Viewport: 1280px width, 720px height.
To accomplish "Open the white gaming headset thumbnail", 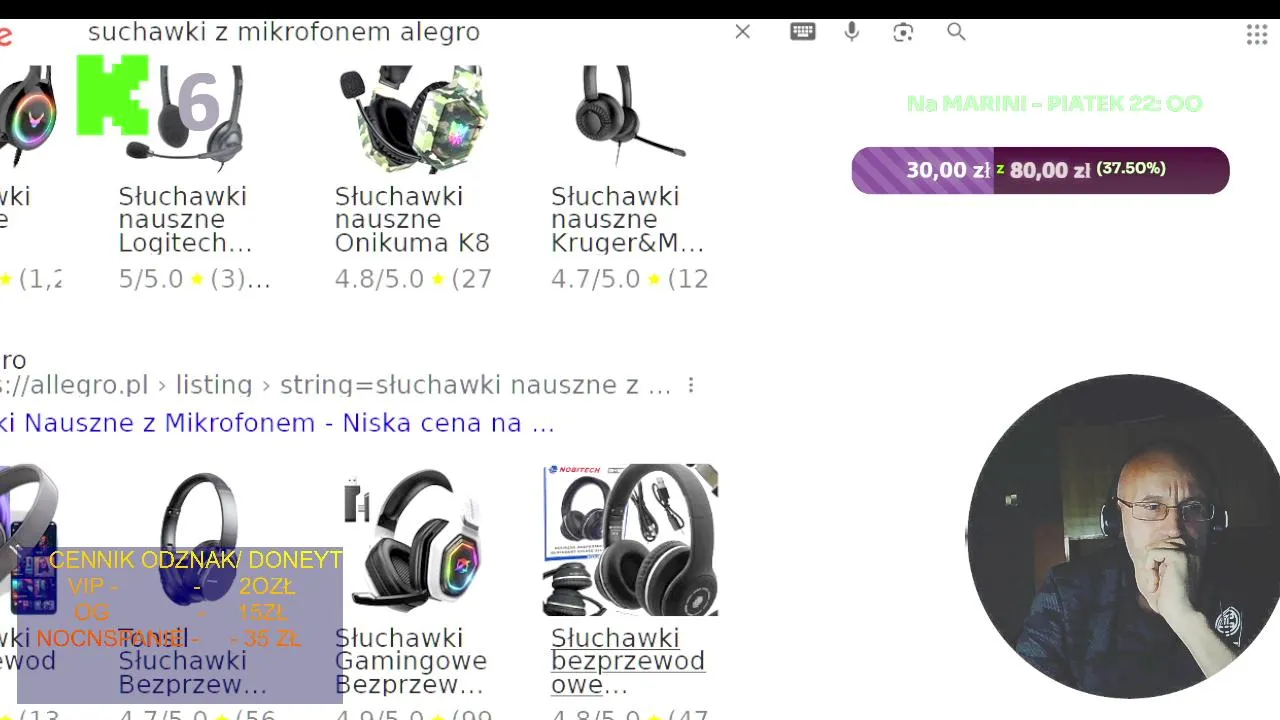I will click(x=413, y=540).
